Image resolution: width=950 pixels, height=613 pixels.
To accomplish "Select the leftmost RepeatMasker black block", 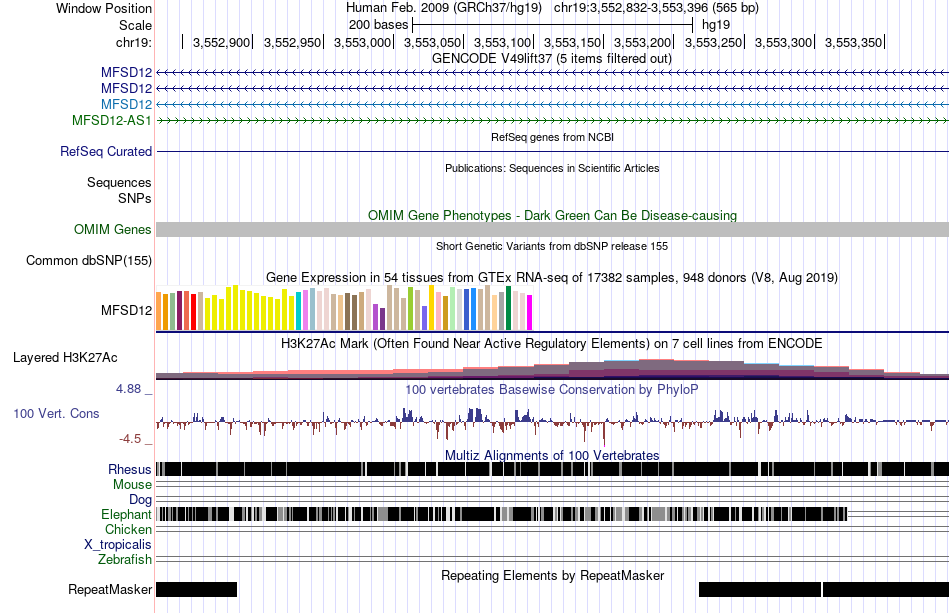I will click(x=196, y=589).
